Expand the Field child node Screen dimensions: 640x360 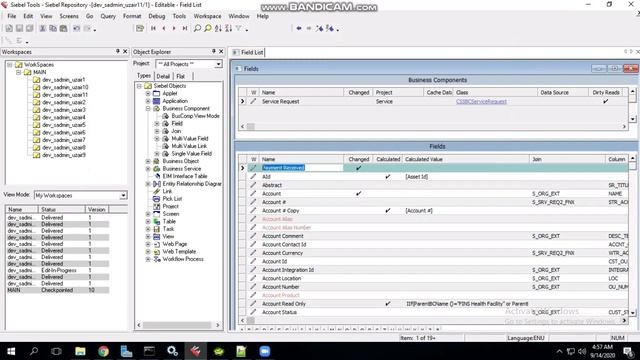[157, 124]
